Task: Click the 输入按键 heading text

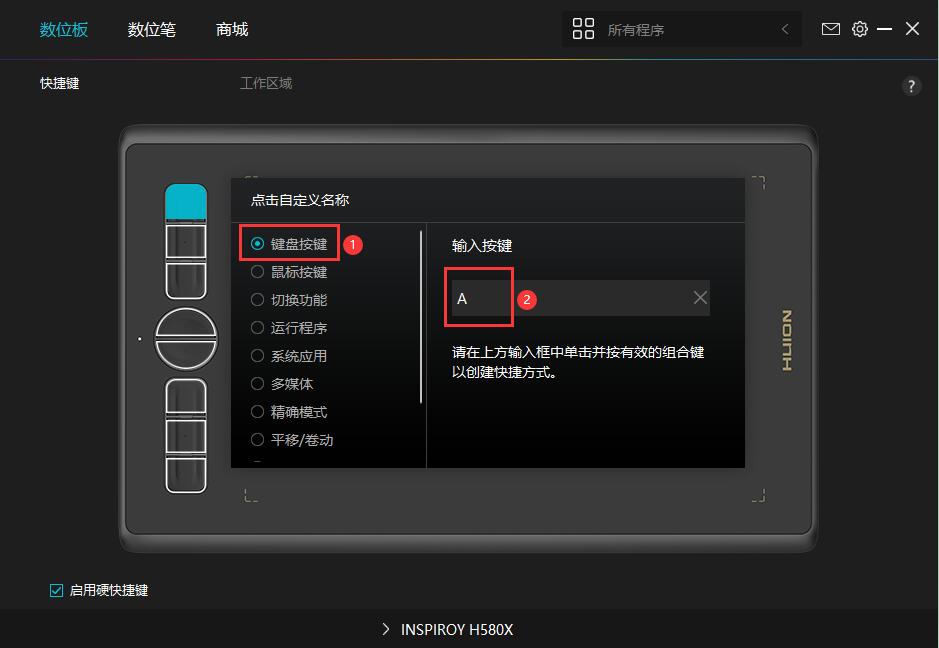Action: point(481,246)
